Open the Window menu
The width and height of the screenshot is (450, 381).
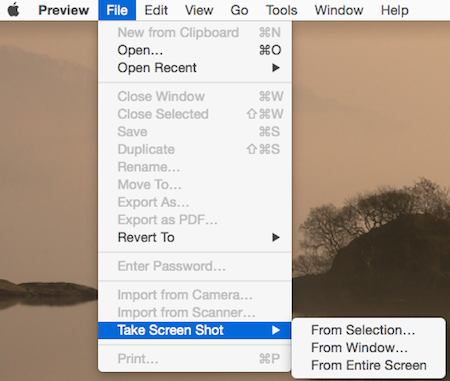pyautogui.click(x=339, y=10)
